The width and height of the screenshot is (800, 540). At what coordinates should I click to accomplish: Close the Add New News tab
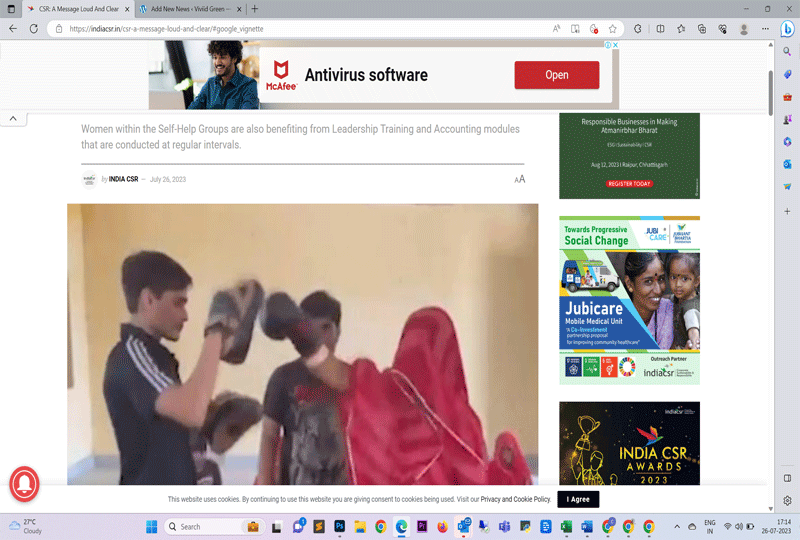pyautogui.click(x=239, y=9)
